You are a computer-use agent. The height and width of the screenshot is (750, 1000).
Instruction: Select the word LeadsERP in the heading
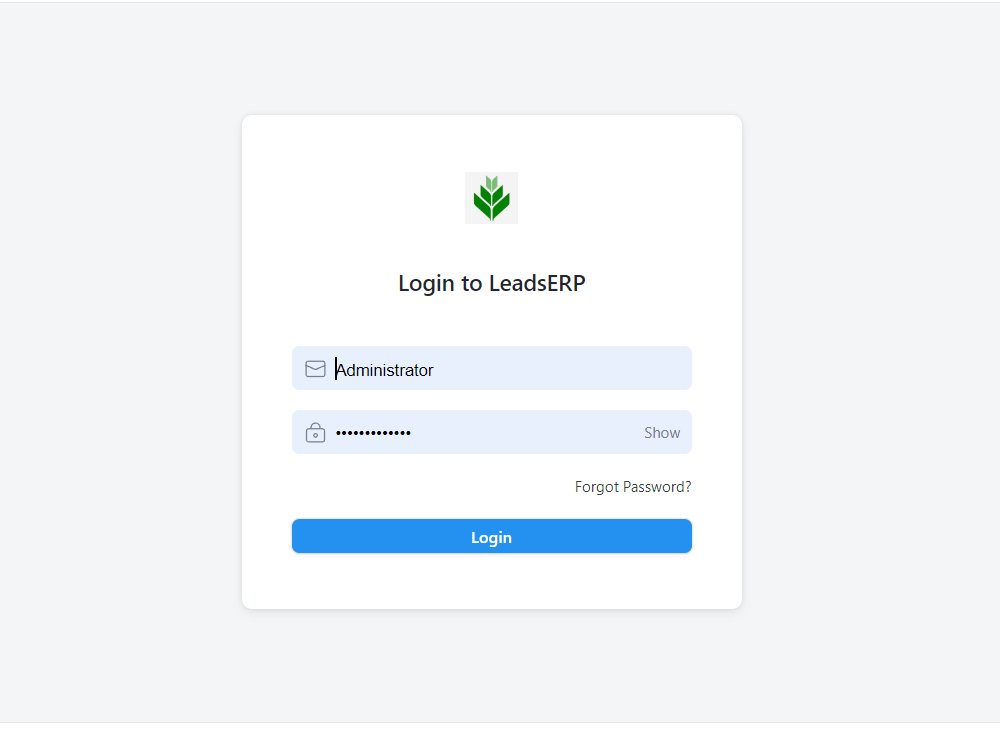[x=537, y=283]
